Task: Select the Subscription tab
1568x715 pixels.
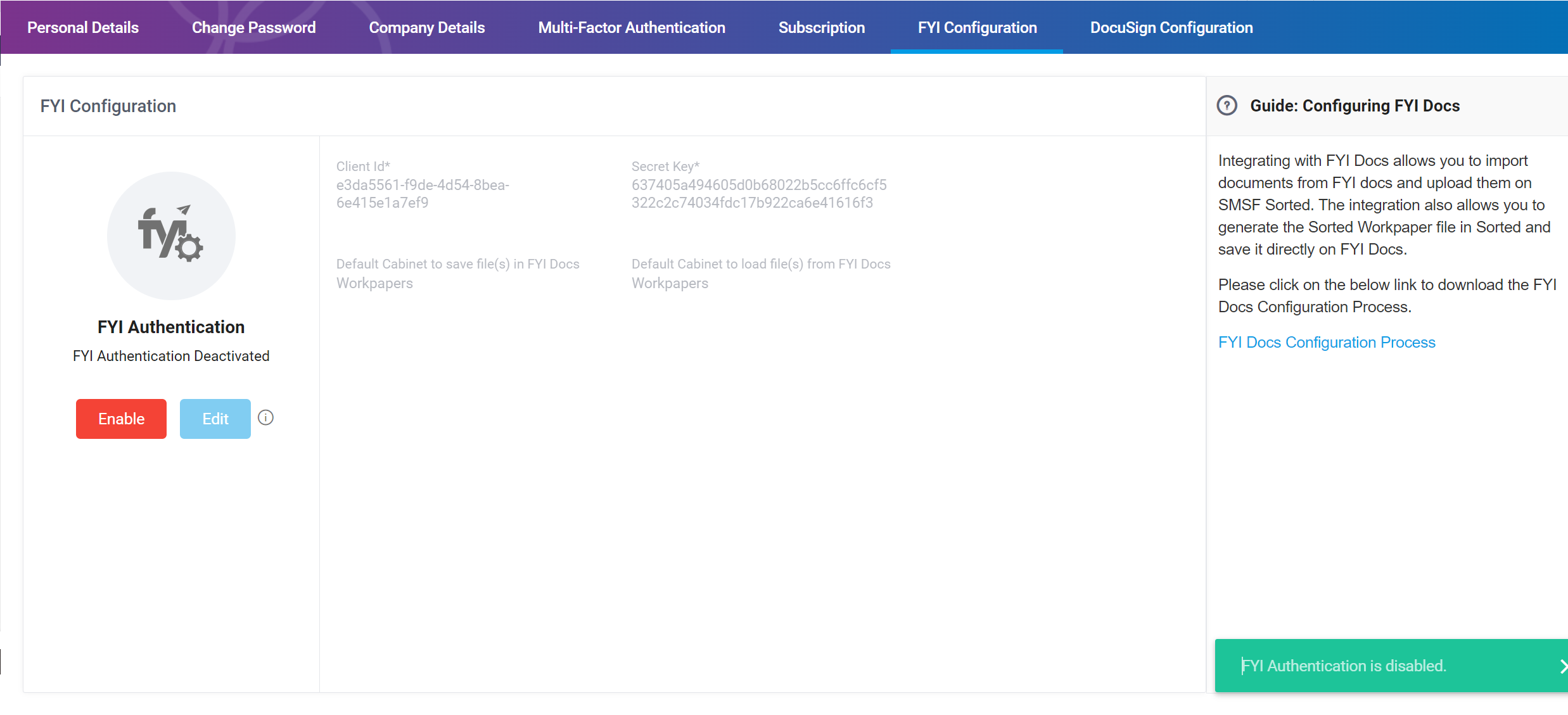Action: (821, 28)
